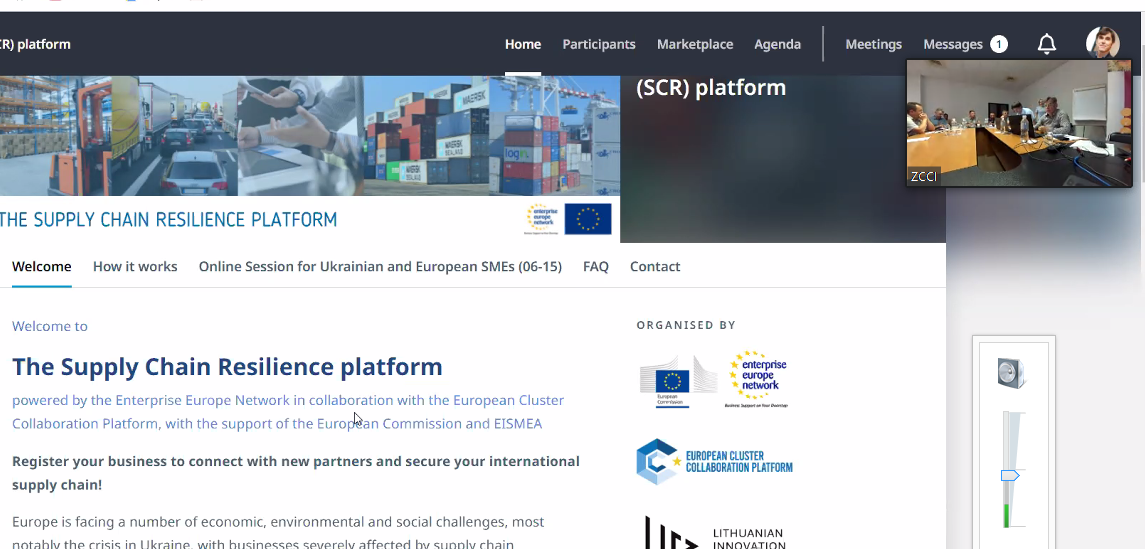Switch to the FAQ tab
Image resolution: width=1145 pixels, height=549 pixels.
[596, 266]
